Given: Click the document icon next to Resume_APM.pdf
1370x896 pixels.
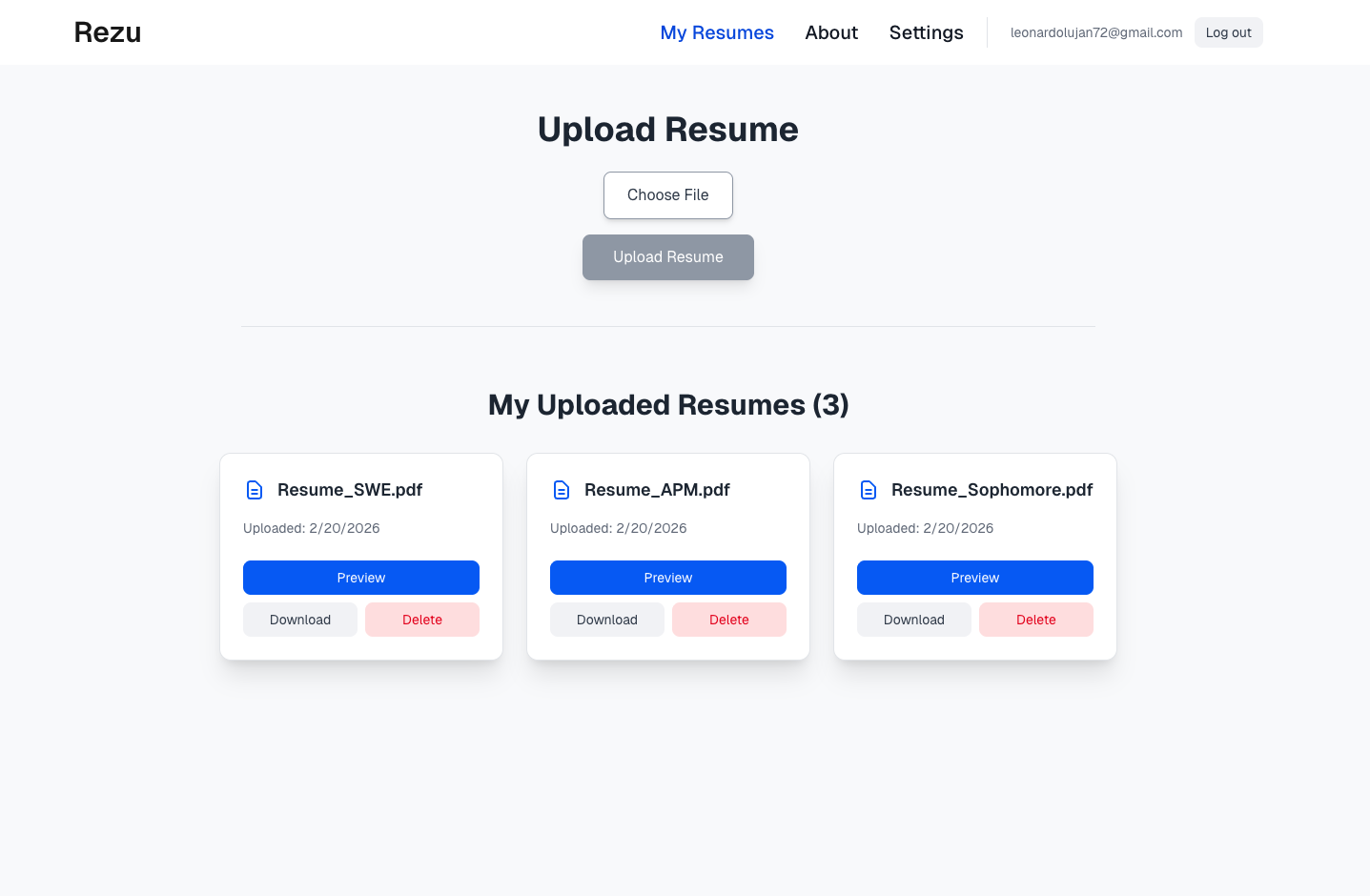Looking at the screenshot, I should pyautogui.click(x=562, y=490).
